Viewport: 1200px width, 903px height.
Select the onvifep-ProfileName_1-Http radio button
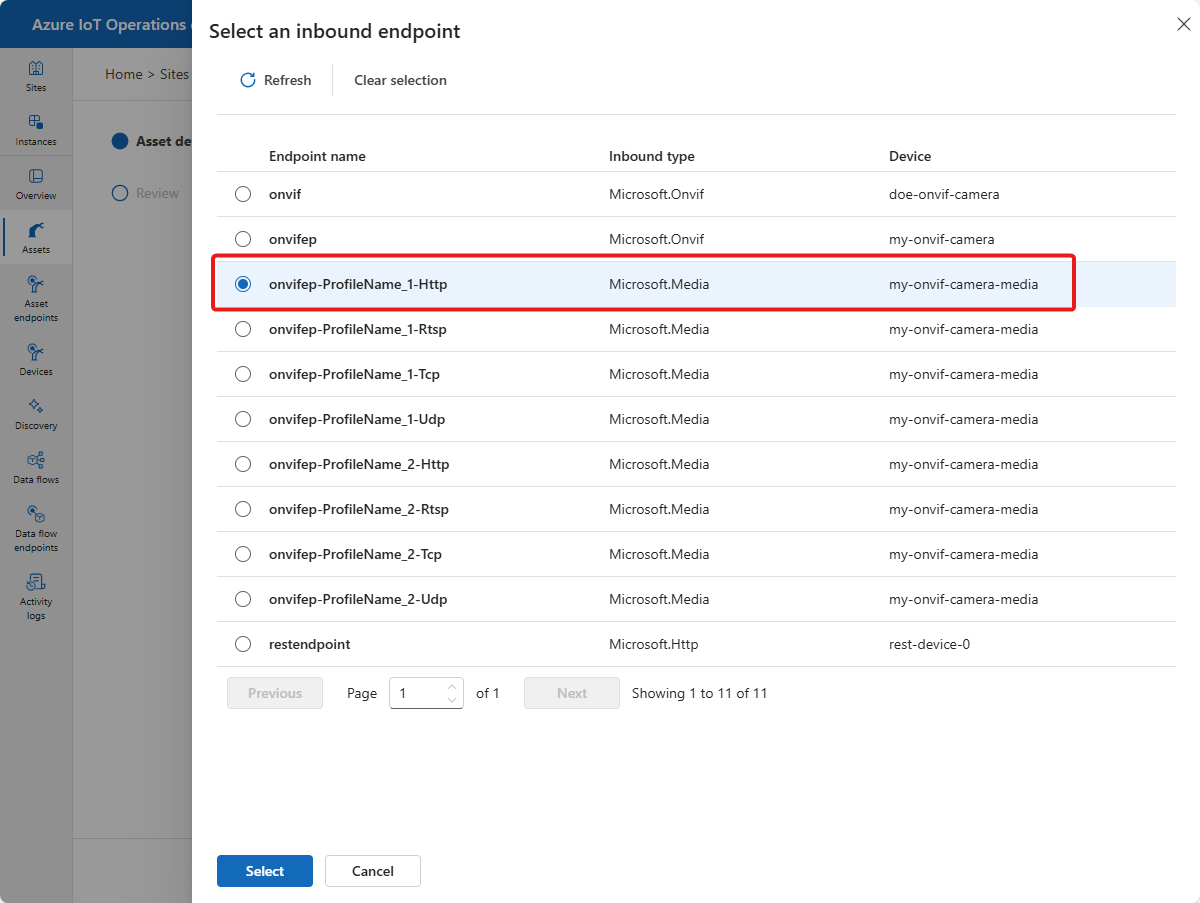click(x=243, y=284)
